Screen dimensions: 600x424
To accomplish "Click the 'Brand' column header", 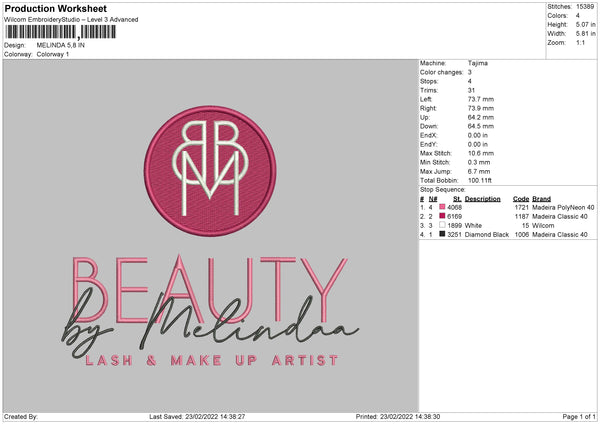I will [541, 199].
